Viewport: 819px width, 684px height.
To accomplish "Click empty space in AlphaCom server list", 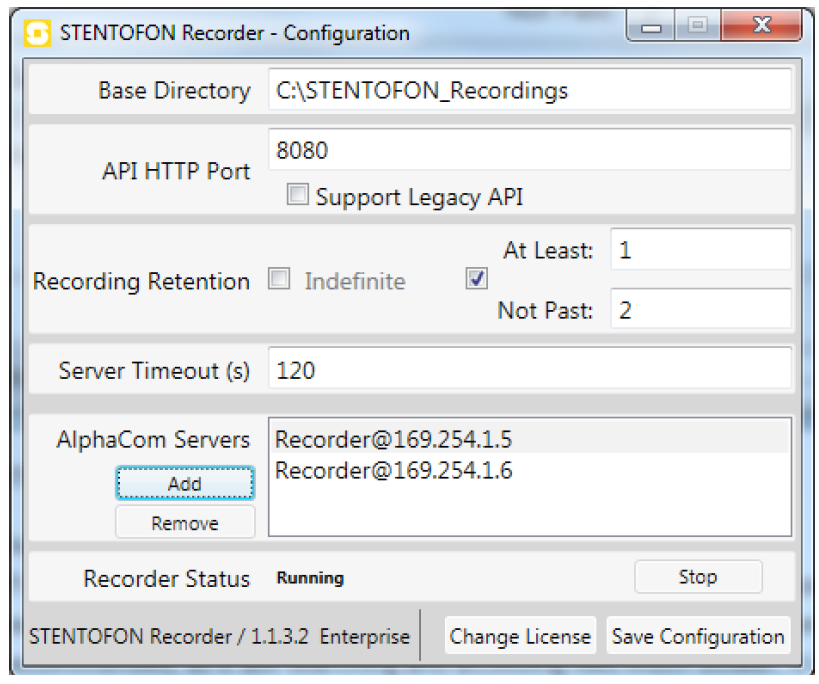I will pos(529,512).
